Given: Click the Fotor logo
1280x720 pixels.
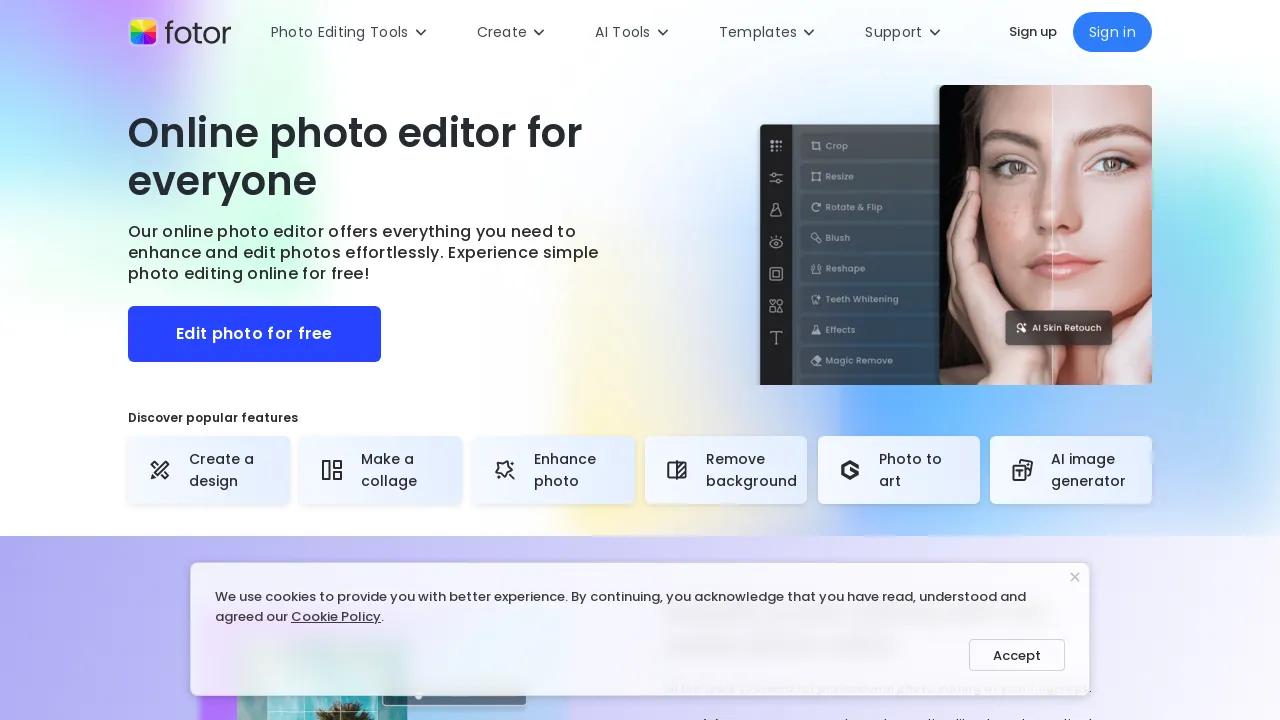Looking at the screenshot, I should [x=180, y=32].
